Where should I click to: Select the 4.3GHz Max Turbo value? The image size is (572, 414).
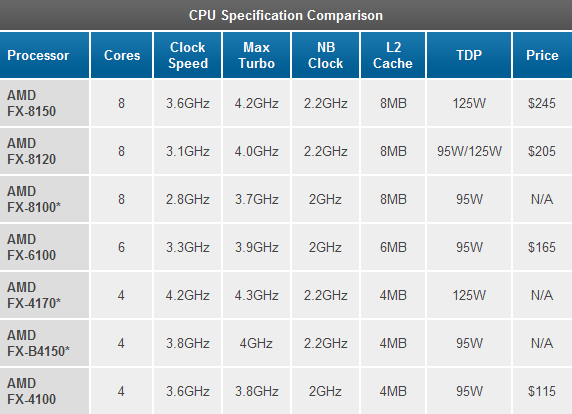pyautogui.click(x=256, y=295)
